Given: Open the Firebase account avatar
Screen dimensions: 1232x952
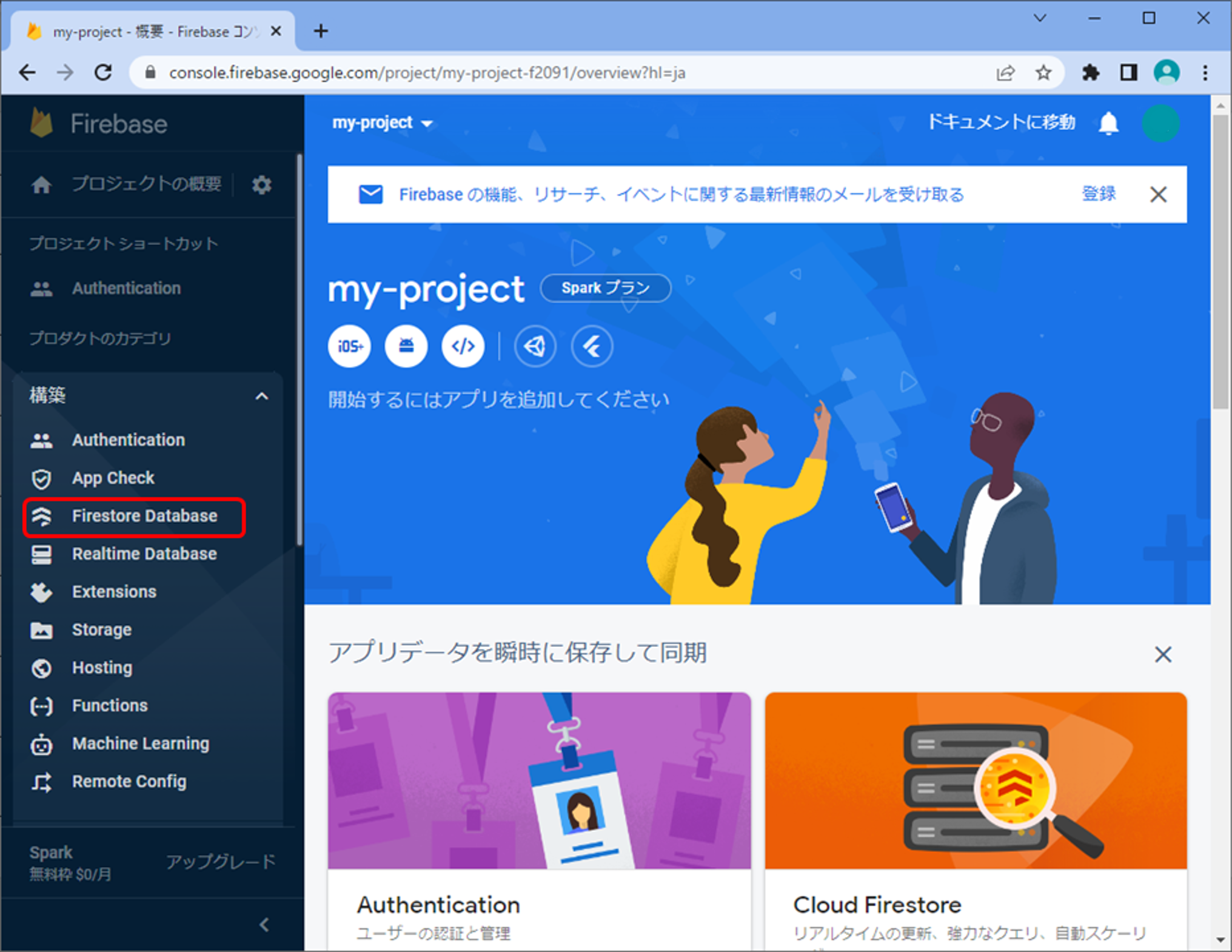Looking at the screenshot, I should (x=1160, y=124).
